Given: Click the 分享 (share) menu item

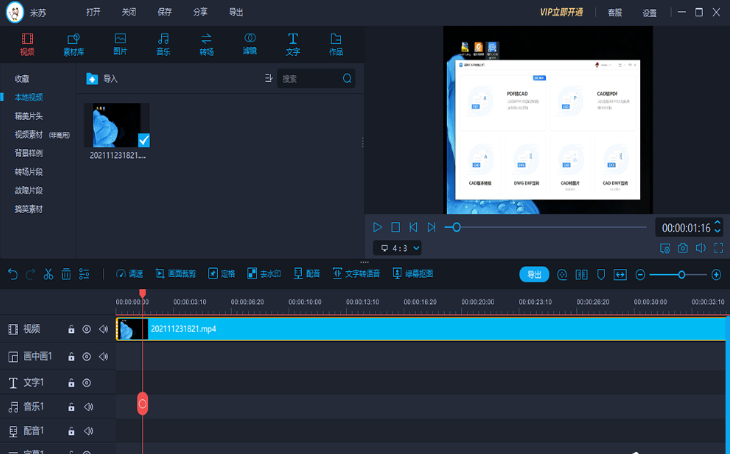Looking at the screenshot, I should click(200, 12).
